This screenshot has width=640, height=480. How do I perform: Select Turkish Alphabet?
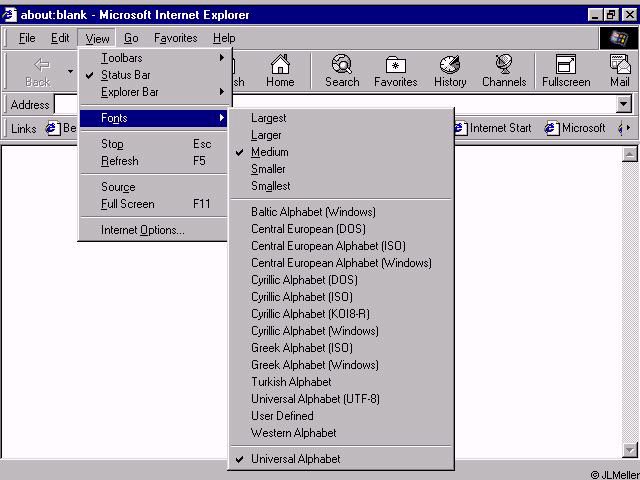pos(341,382)
